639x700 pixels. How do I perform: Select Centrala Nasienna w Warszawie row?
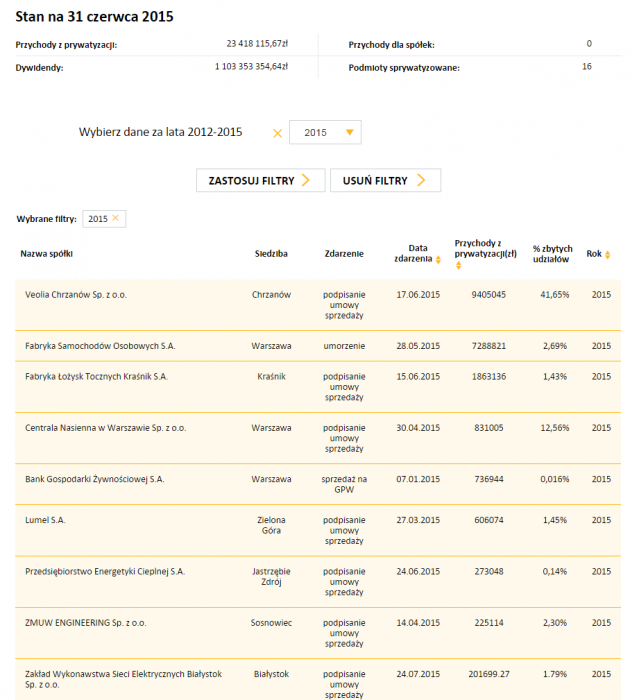click(x=318, y=438)
